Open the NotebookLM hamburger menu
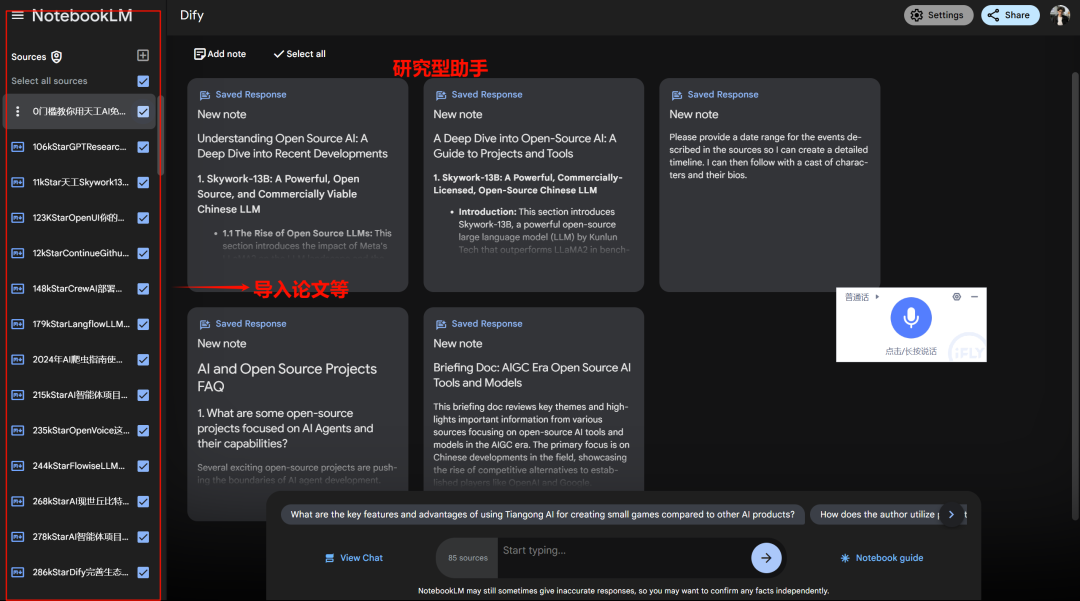The image size is (1080, 601). (x=17, y=15)
